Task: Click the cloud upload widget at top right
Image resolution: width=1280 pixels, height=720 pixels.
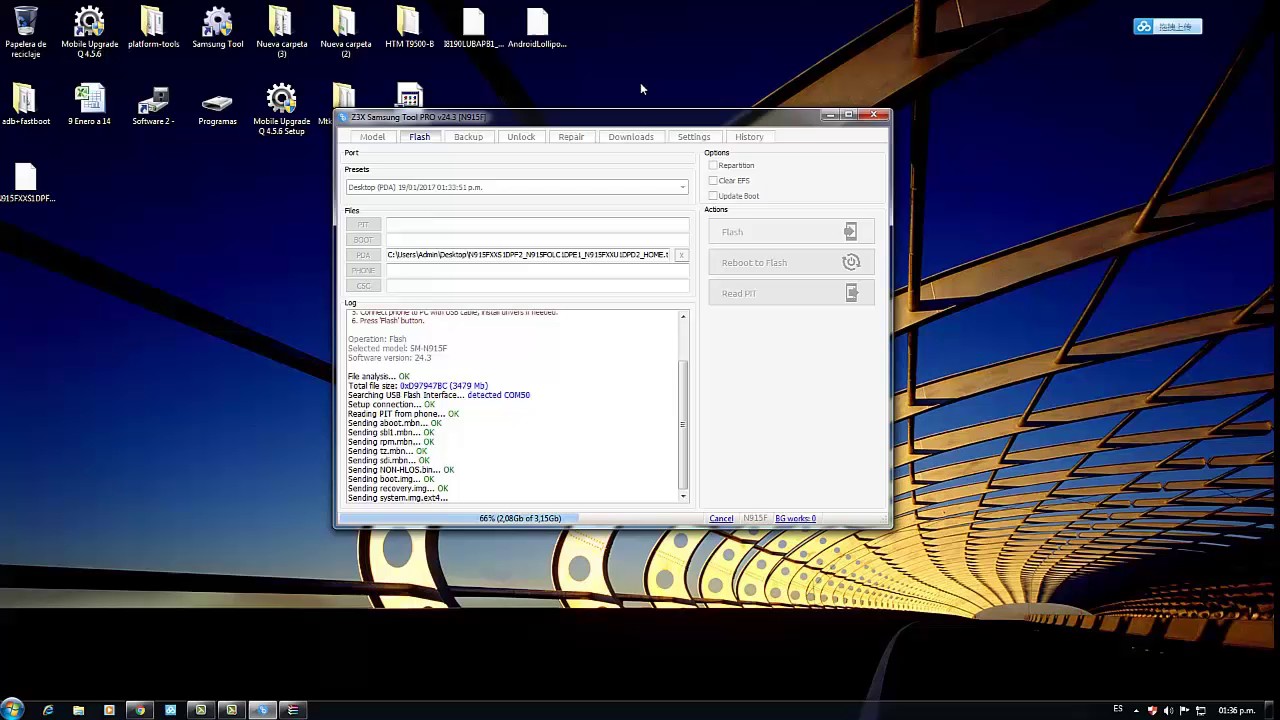Action: 1167,27
